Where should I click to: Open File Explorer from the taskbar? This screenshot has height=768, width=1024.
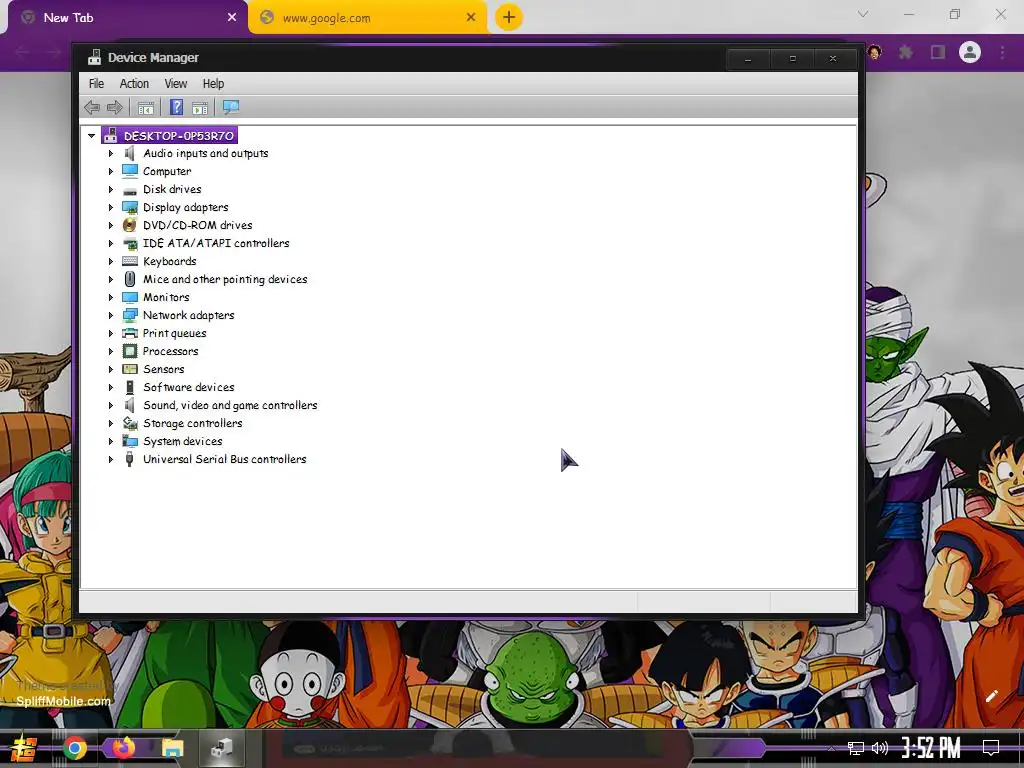172,748
